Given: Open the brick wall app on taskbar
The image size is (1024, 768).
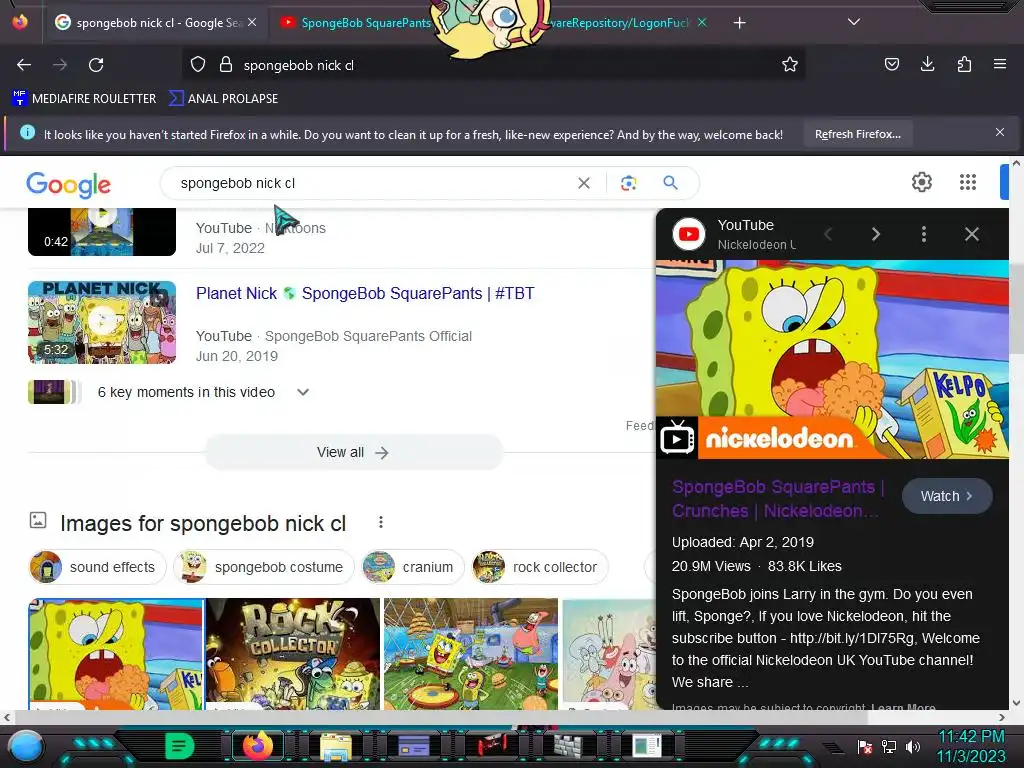Looking at the screenshot, I should [x=569, y=746].
